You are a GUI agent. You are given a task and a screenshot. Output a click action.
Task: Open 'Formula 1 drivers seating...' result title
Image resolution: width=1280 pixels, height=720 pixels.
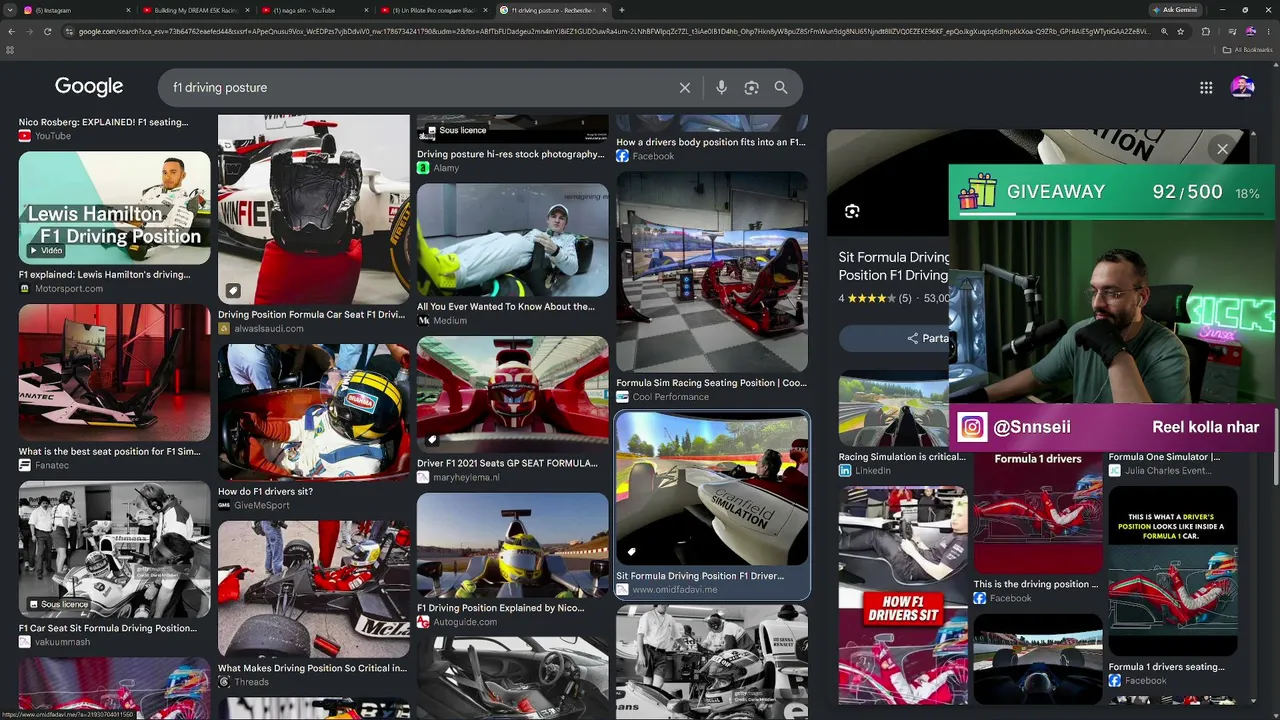(x=1166, y=667)
